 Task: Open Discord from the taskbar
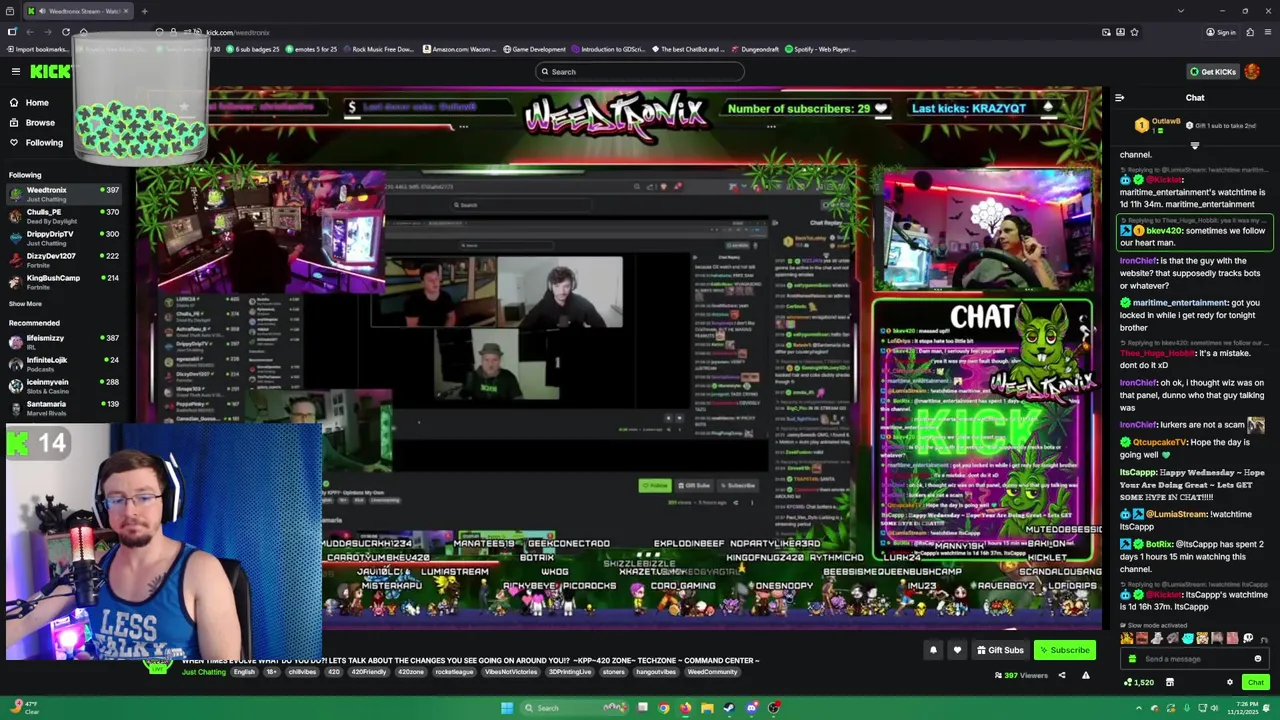click(751, 708)
